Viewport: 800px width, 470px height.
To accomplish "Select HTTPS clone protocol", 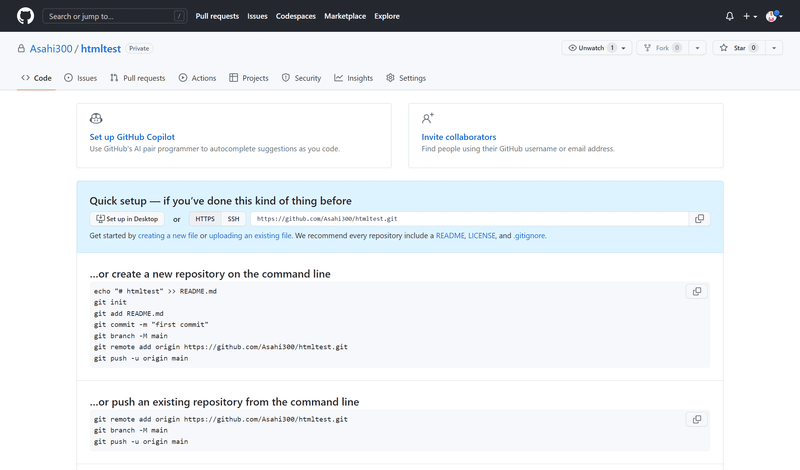I will pyautogui.click(x=205, y=219).
